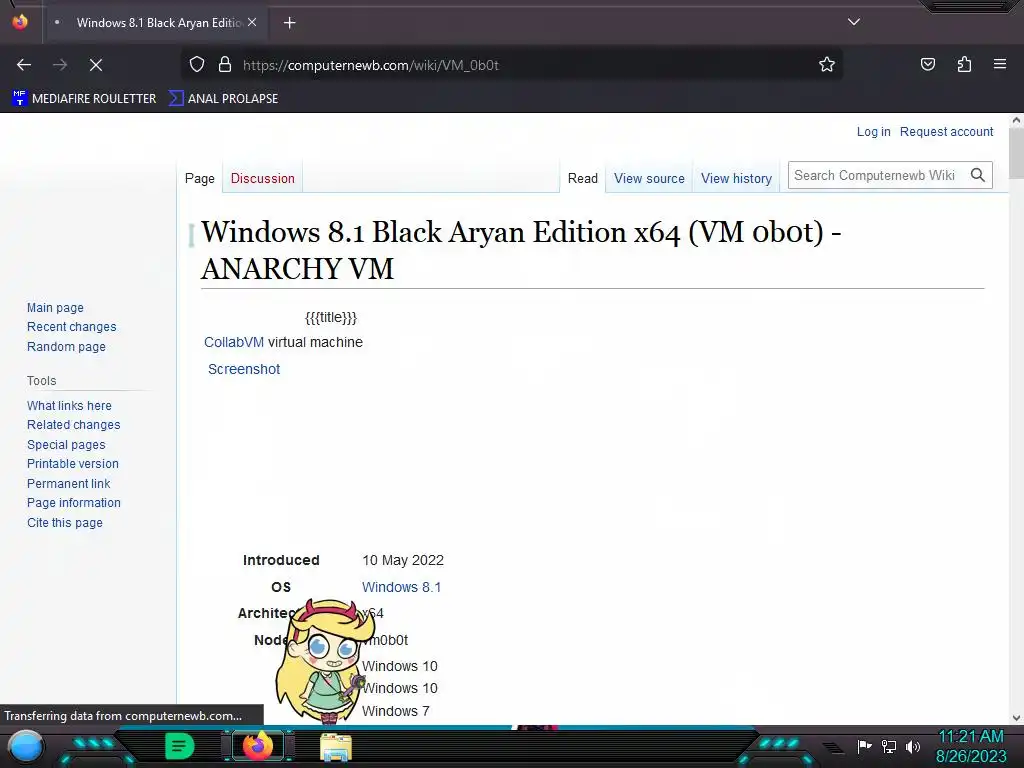The height and width of the screenshot is (768, 1024).
Task: Open the Screenshot image link
Action: click(244, 369)
